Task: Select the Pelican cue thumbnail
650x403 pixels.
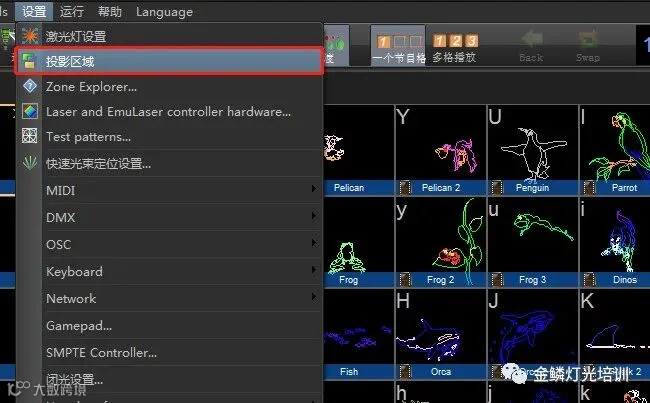Action: pos(358,149)
